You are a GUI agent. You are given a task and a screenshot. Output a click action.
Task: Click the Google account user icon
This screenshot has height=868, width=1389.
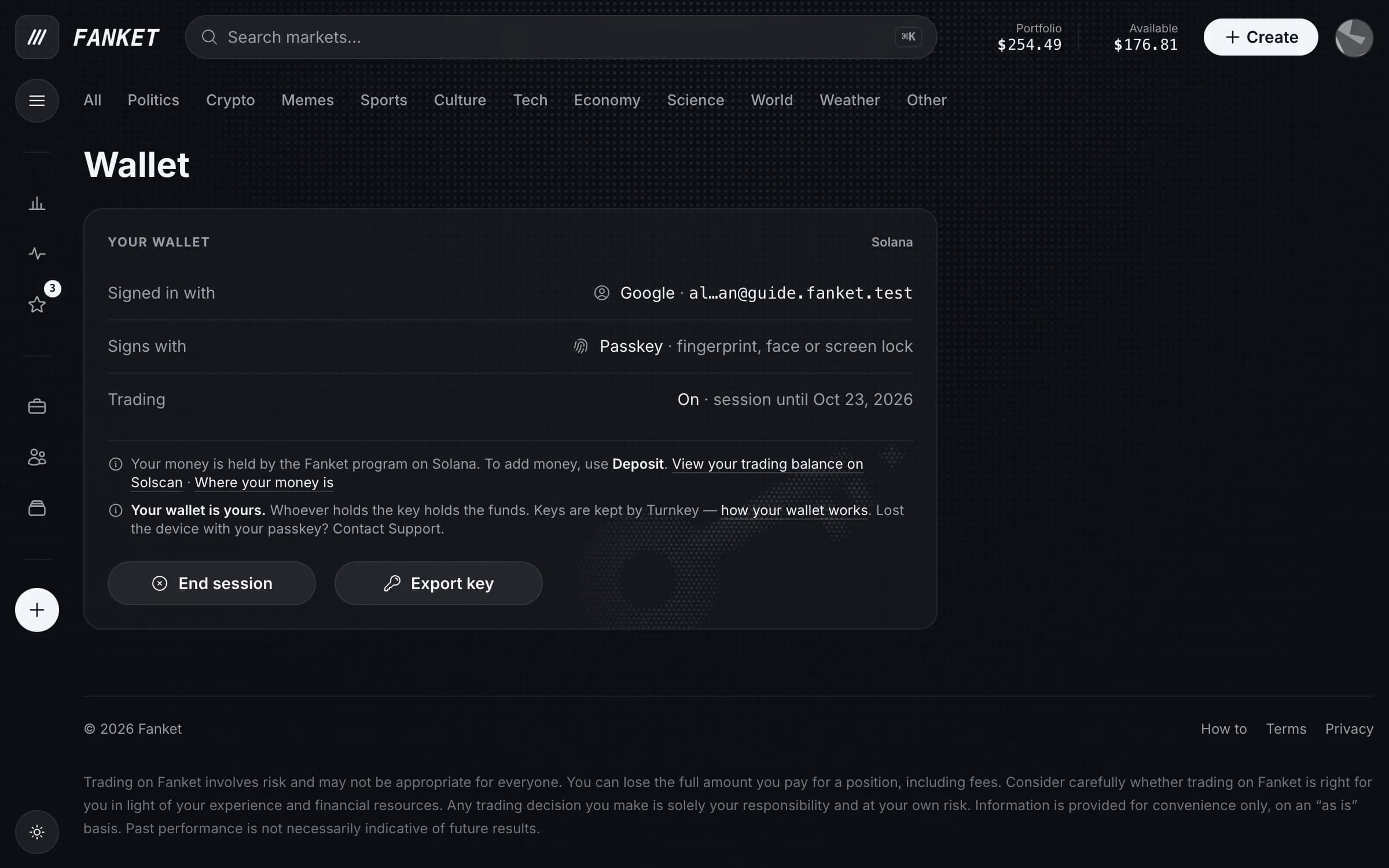point(601,293)
